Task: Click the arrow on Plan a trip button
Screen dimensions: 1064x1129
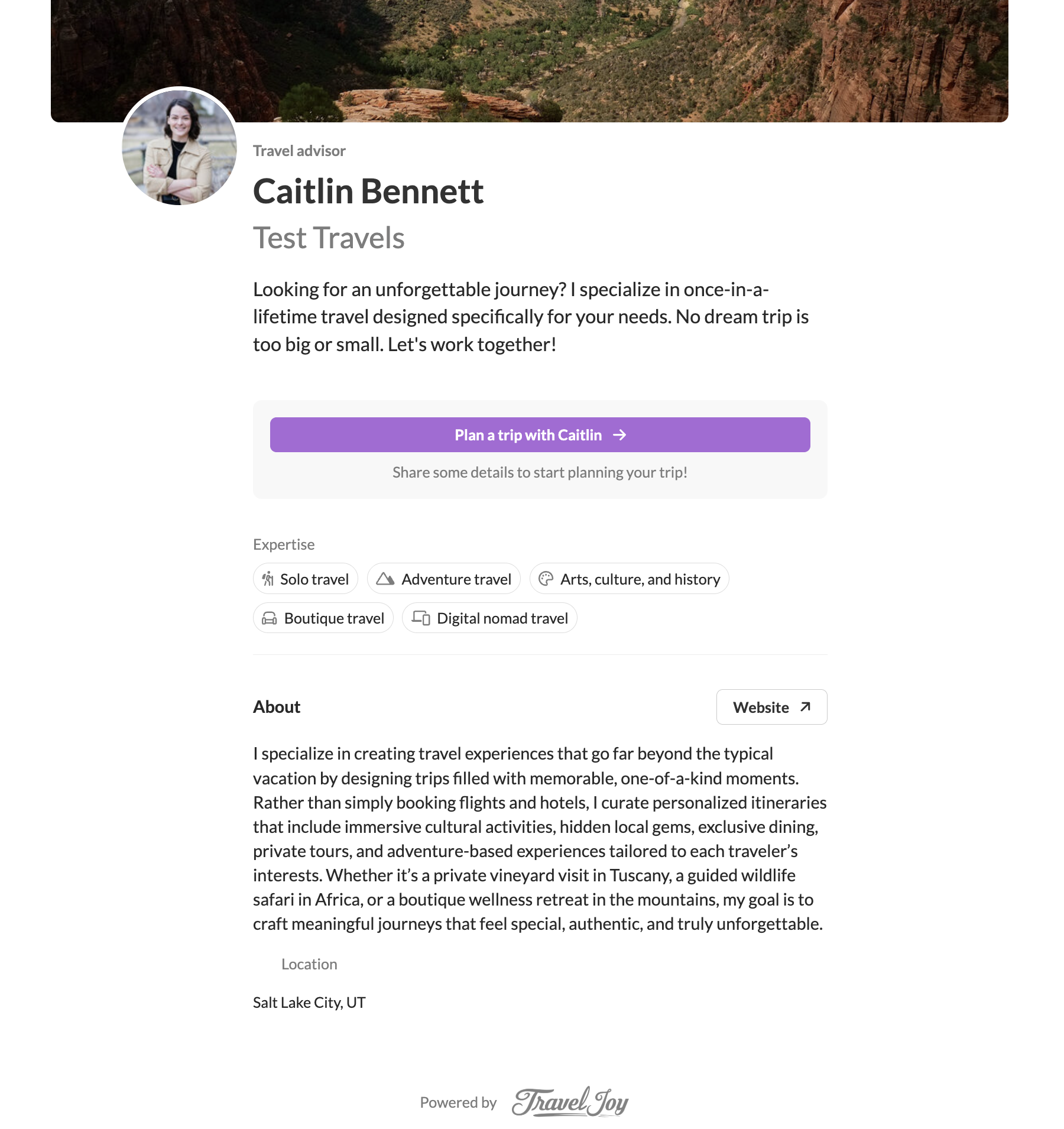Action: click(x=619, y=435)
